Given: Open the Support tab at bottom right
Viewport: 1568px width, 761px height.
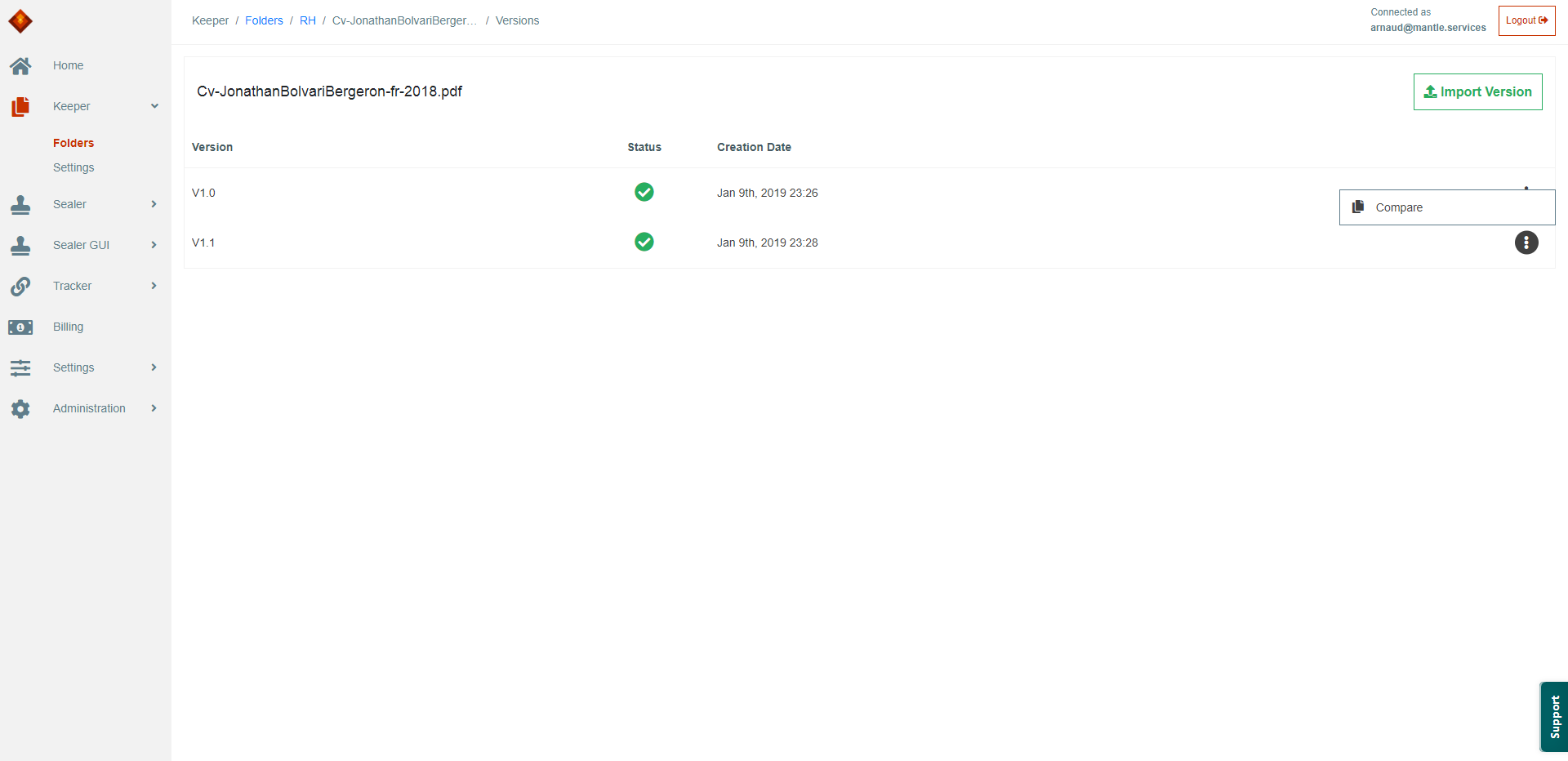Looking at the screenshot, I should [1554, 717].
